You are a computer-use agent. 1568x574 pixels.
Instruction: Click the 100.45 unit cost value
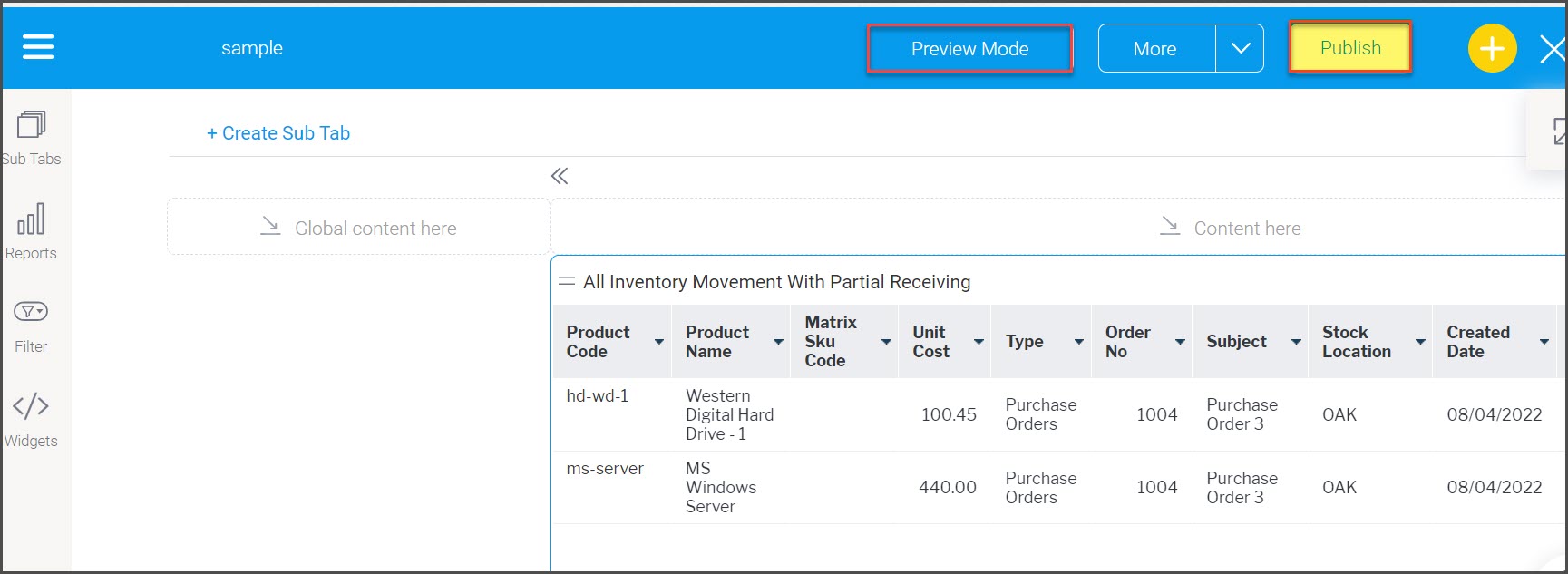[x=949, y=414]
